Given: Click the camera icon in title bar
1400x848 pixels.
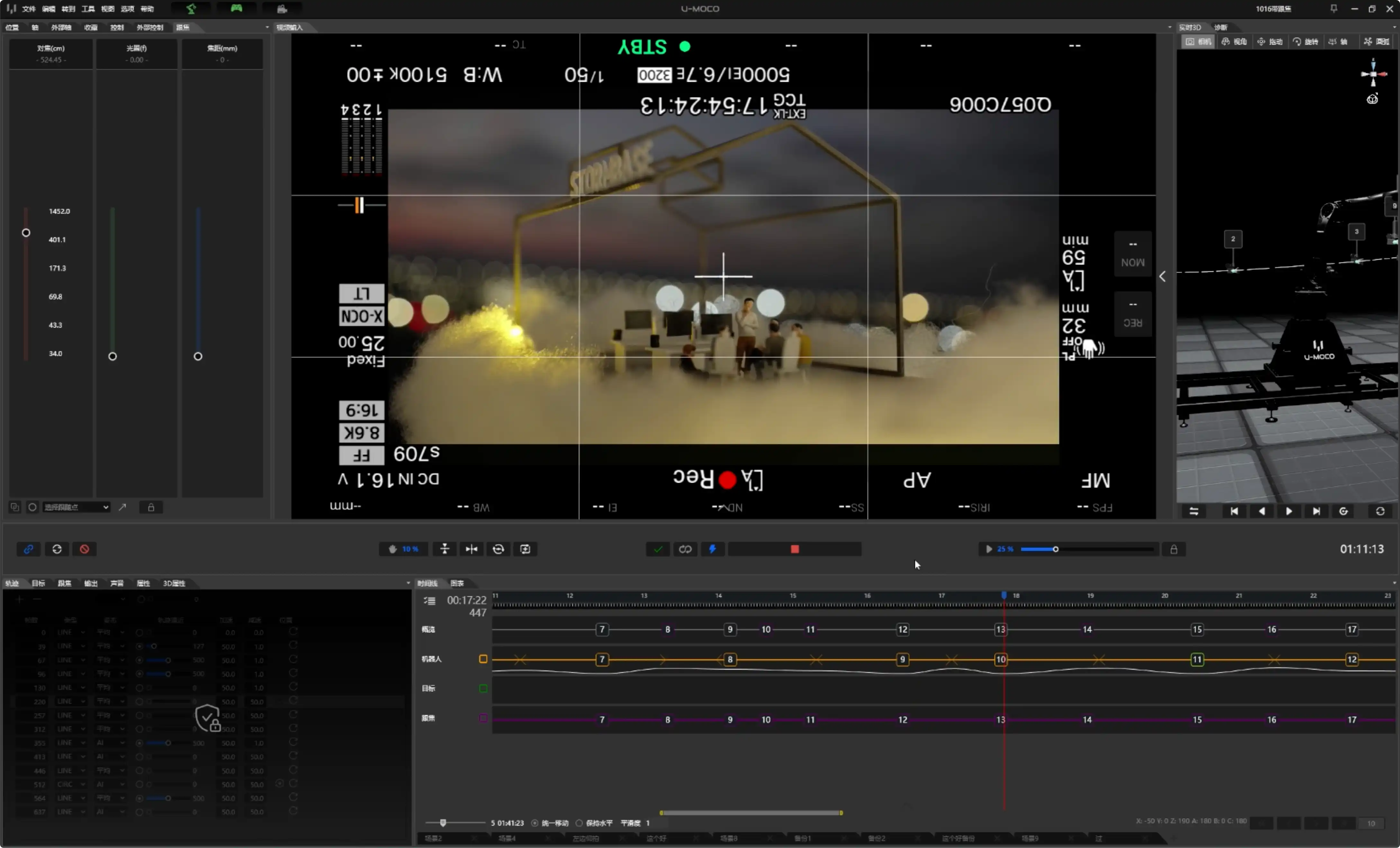Looking at the screenshot, I should pyautogui.click(x=282, y=9).
